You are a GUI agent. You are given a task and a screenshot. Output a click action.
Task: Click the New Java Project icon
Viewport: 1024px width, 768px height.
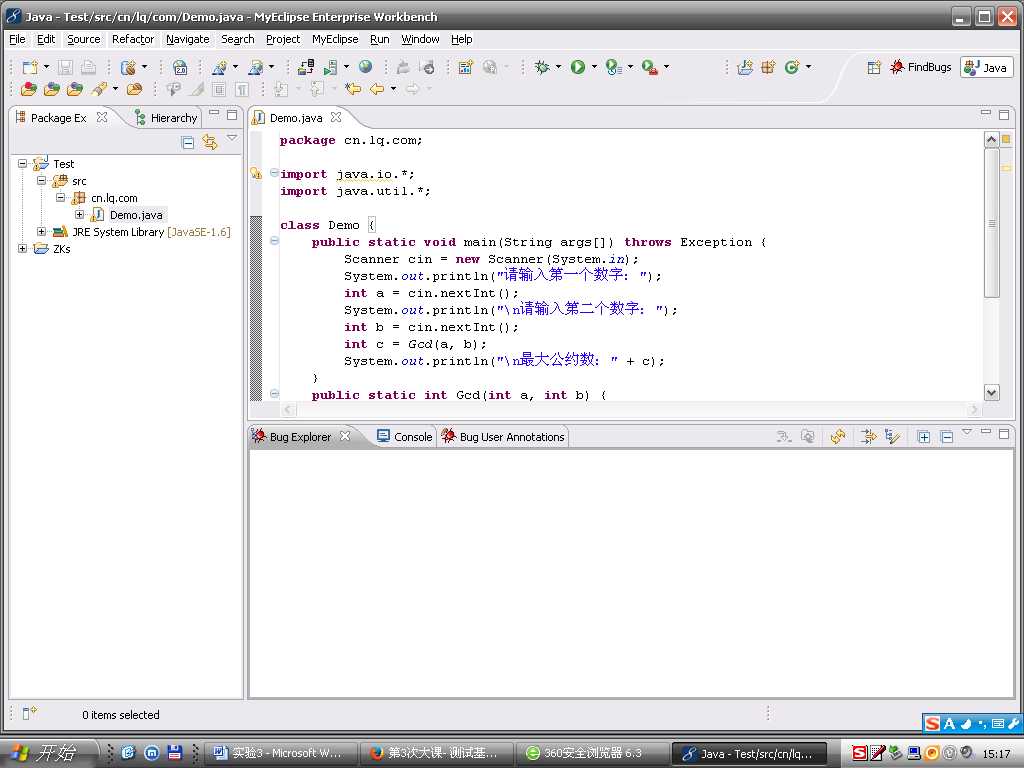tap(745, 67)
